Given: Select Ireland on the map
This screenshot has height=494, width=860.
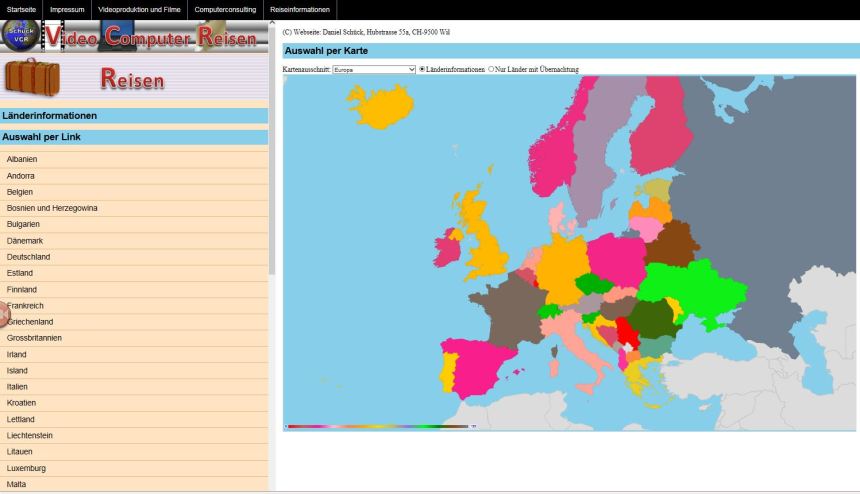Looking at the screenshot, I should click(x=447, y=251).
